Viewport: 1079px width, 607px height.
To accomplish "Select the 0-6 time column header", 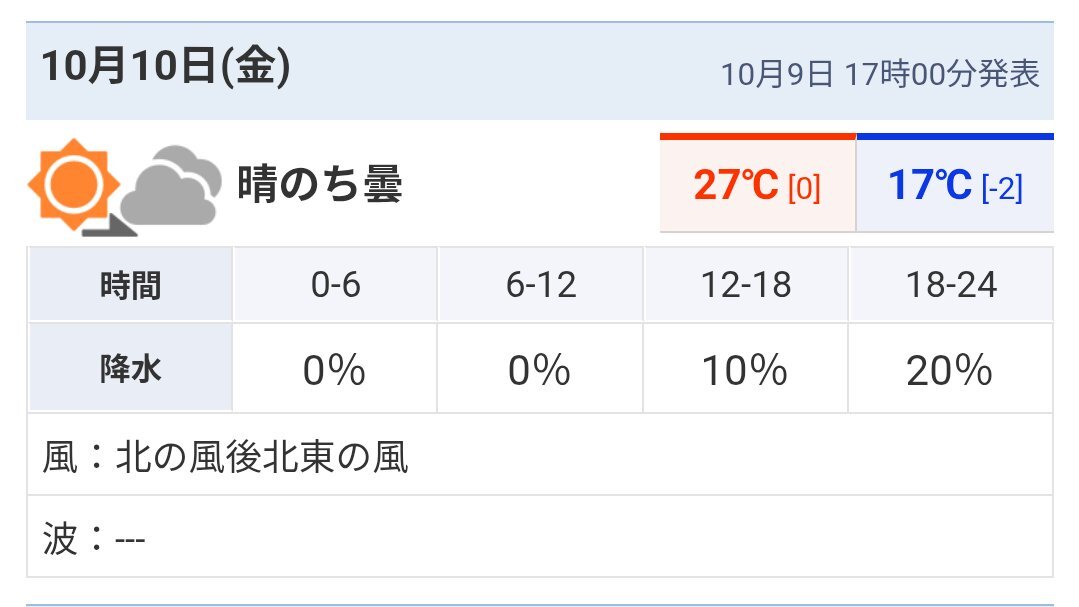I will tap(335, 286).
